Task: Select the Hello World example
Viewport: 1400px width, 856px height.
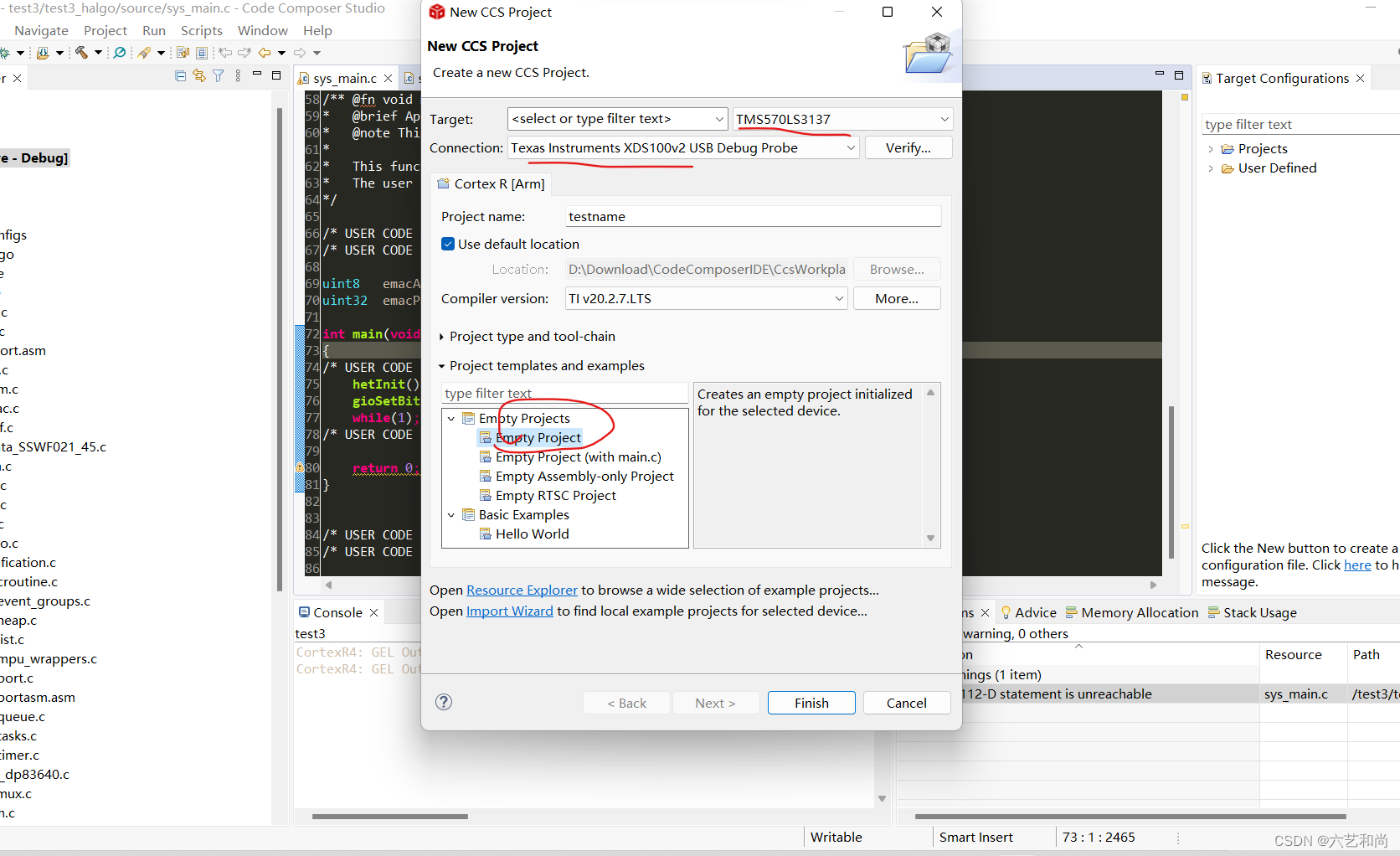Action: coord(532,534)
